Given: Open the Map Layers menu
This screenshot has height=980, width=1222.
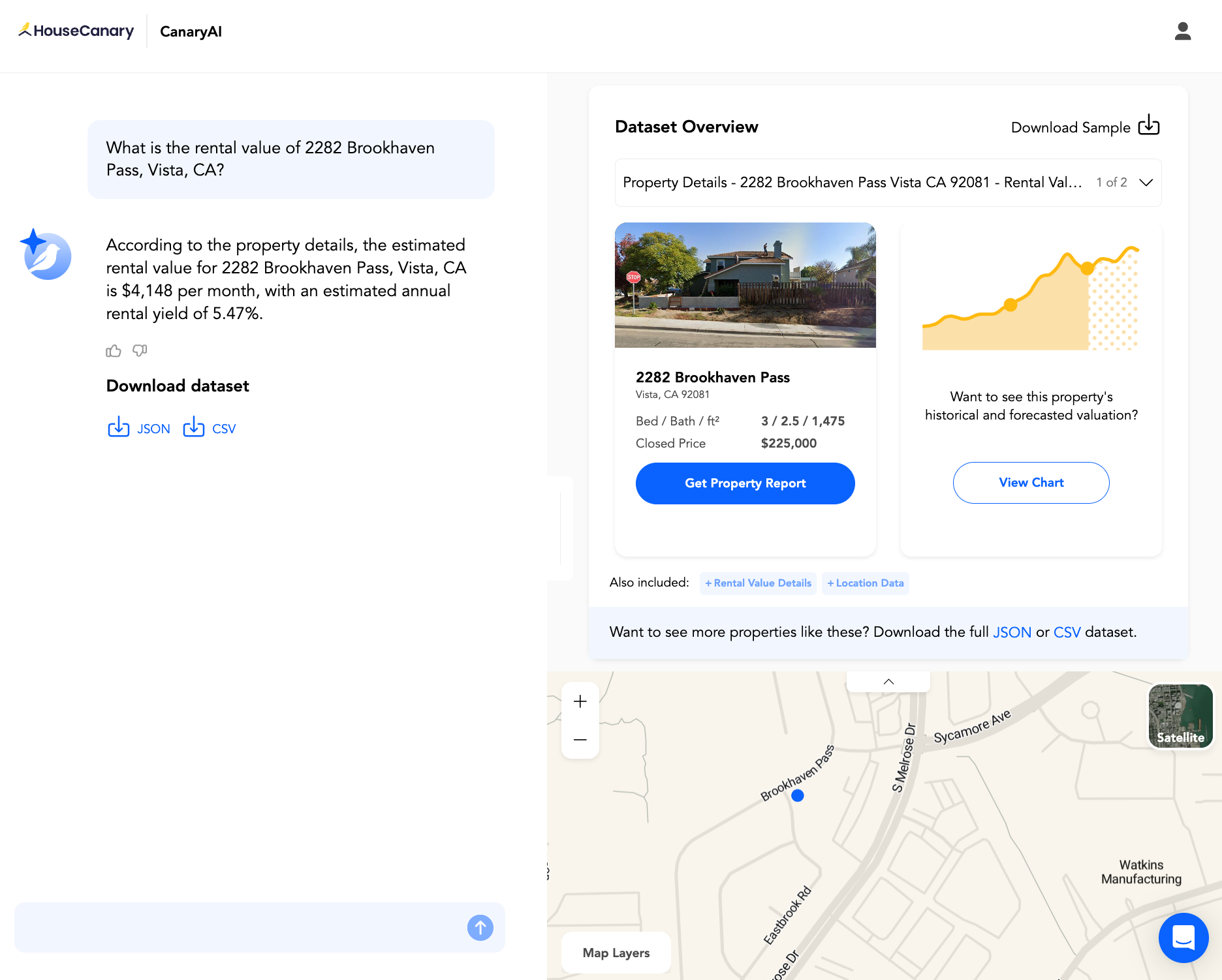Looking at the screenshot, I should point(616,953).
